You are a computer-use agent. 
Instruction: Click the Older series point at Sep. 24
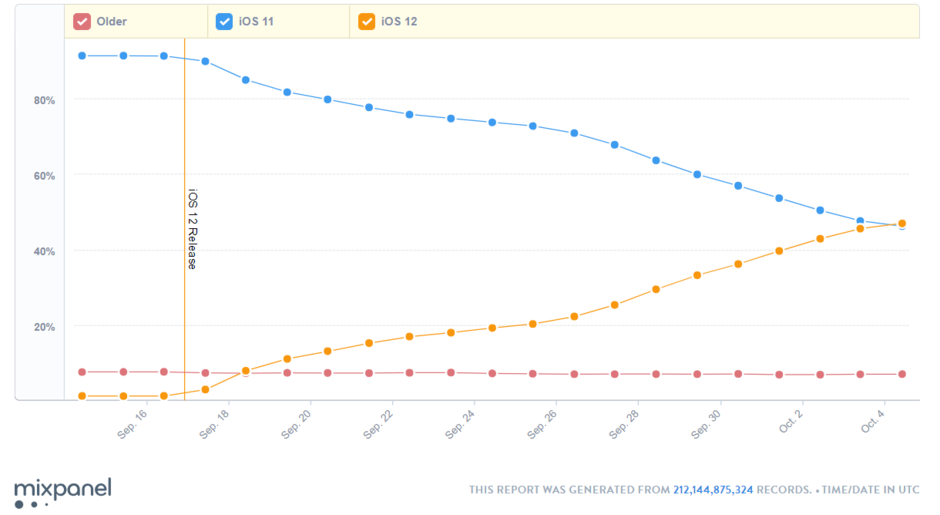pos(492,374)
